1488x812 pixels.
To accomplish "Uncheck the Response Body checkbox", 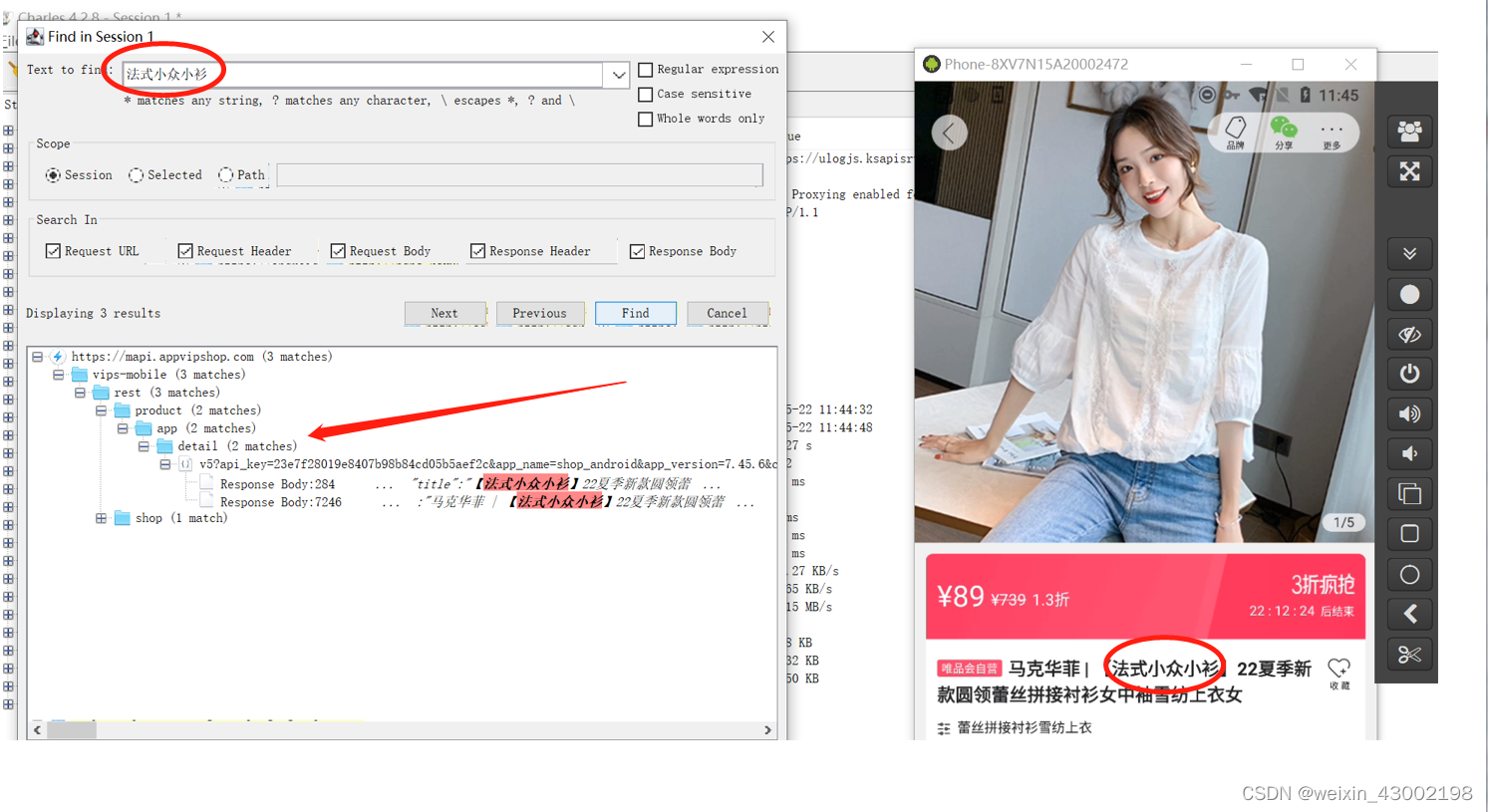I will (x=637, y=251).
